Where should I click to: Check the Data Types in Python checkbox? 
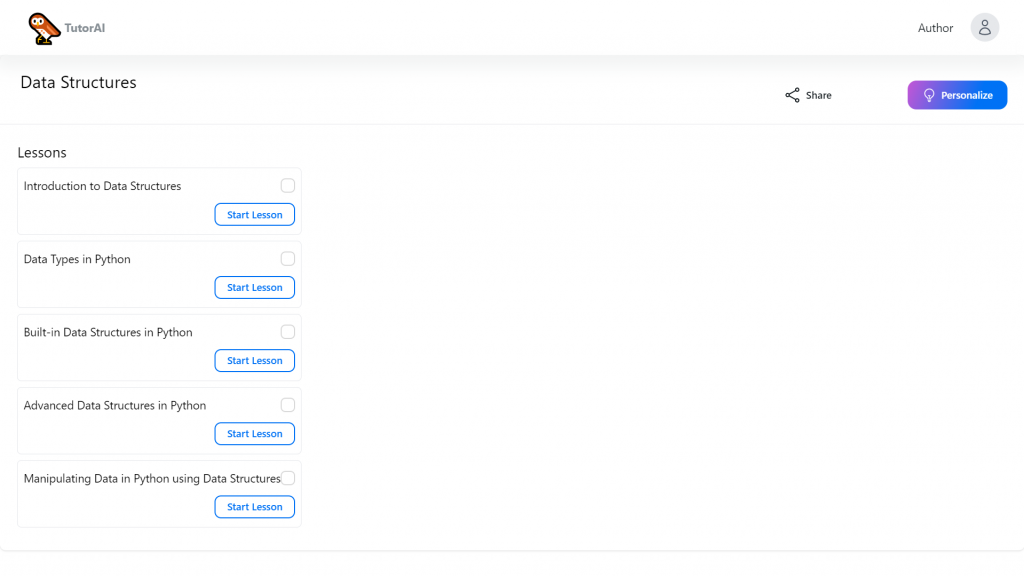[x=287, y=258]
